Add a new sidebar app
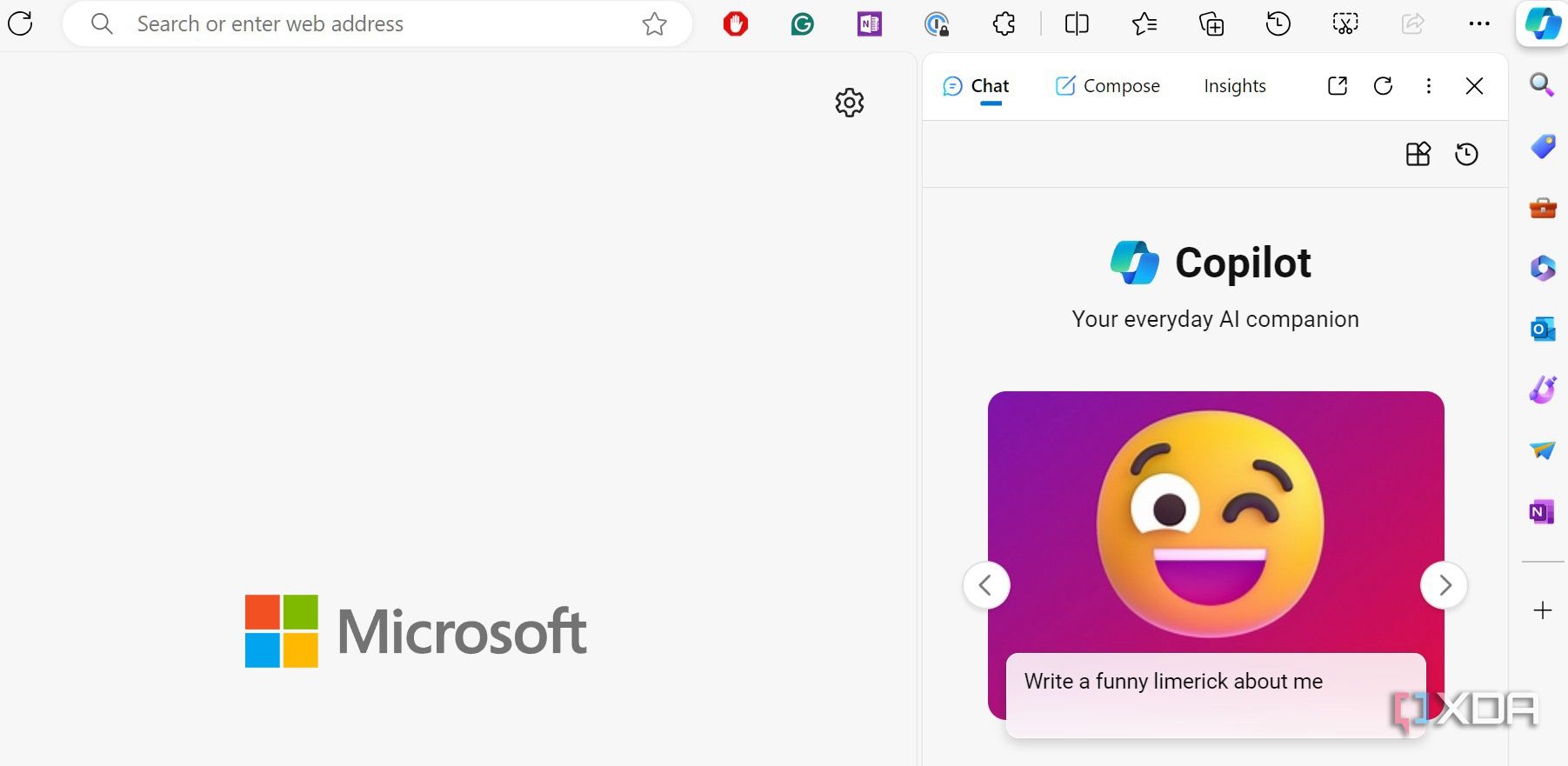This screenshot has height=766, width=1568. click(x=1543, y=610)
